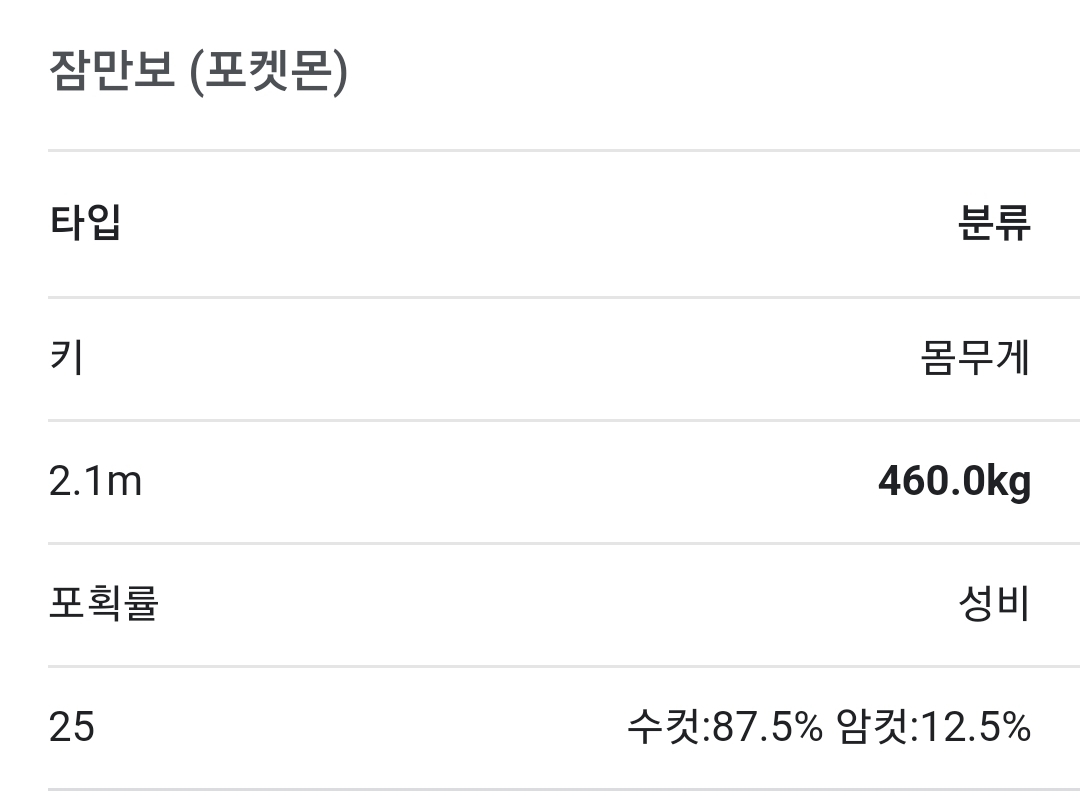Click the divider line under the title
The height and width of the screenshot is (800, 1080).
[x=564, y=150]
